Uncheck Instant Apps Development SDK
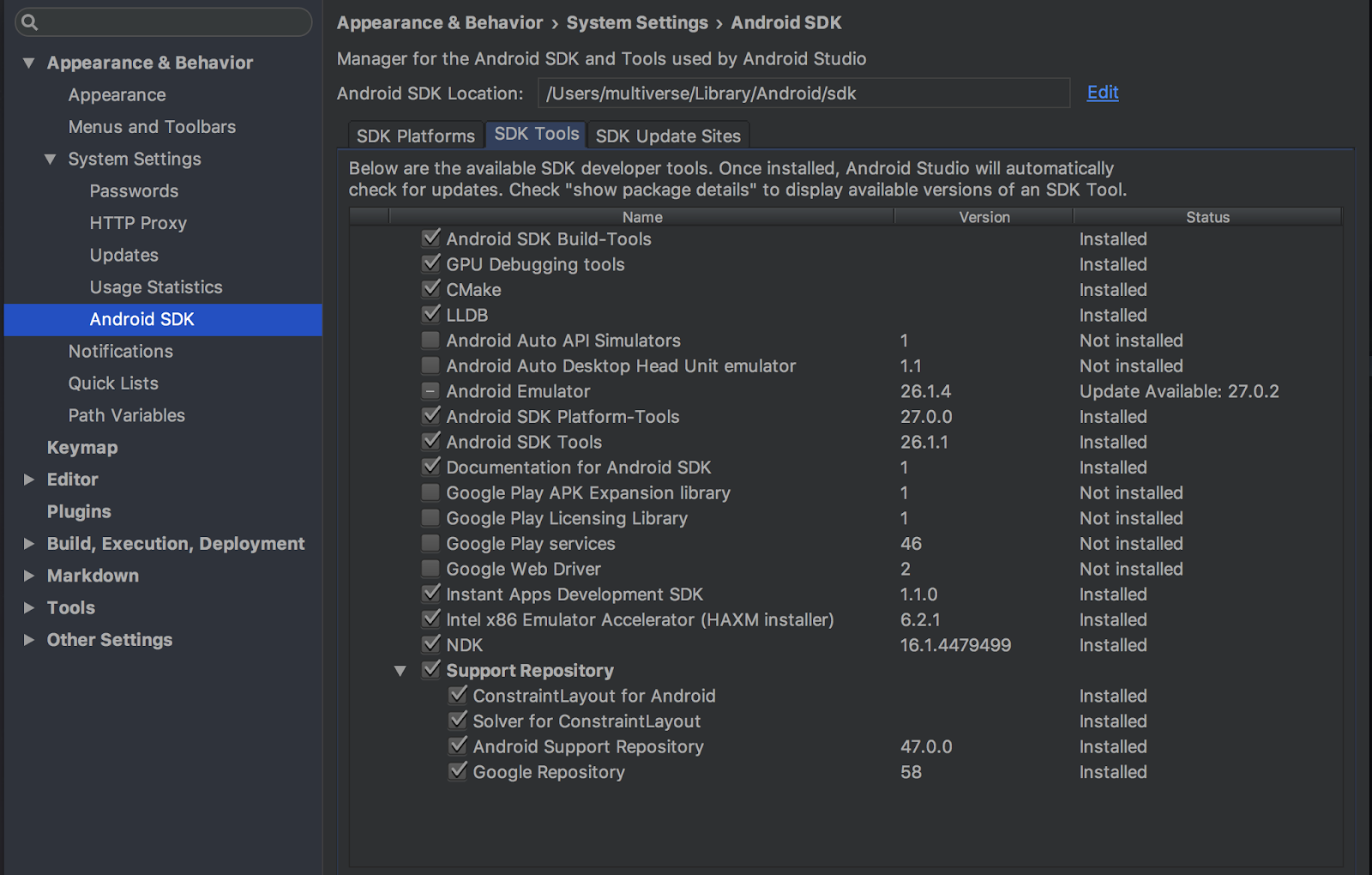Screen dimensions: 1372x875 [431, 593]
